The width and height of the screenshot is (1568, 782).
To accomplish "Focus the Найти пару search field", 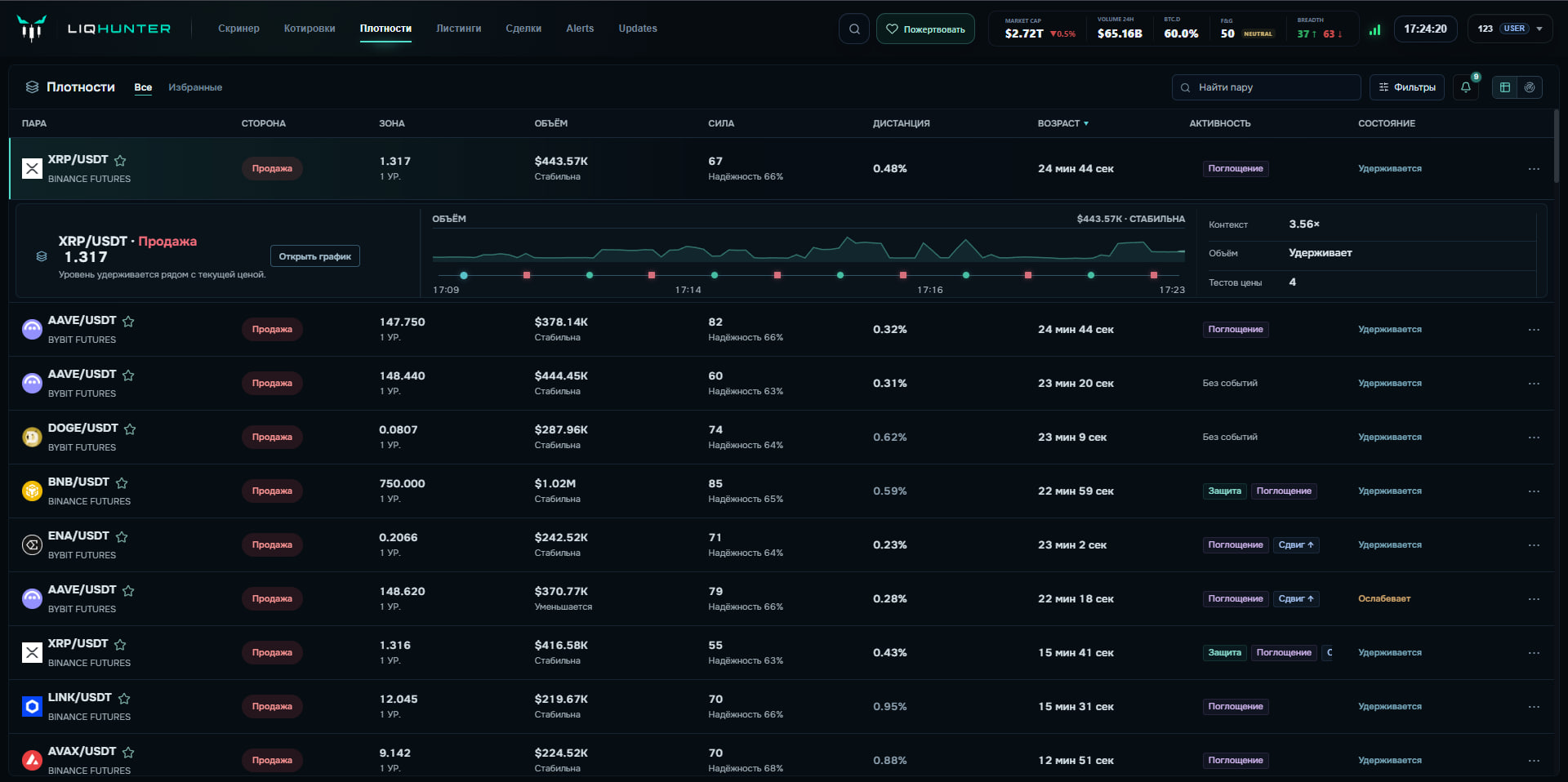I will tap(1266, 87).
